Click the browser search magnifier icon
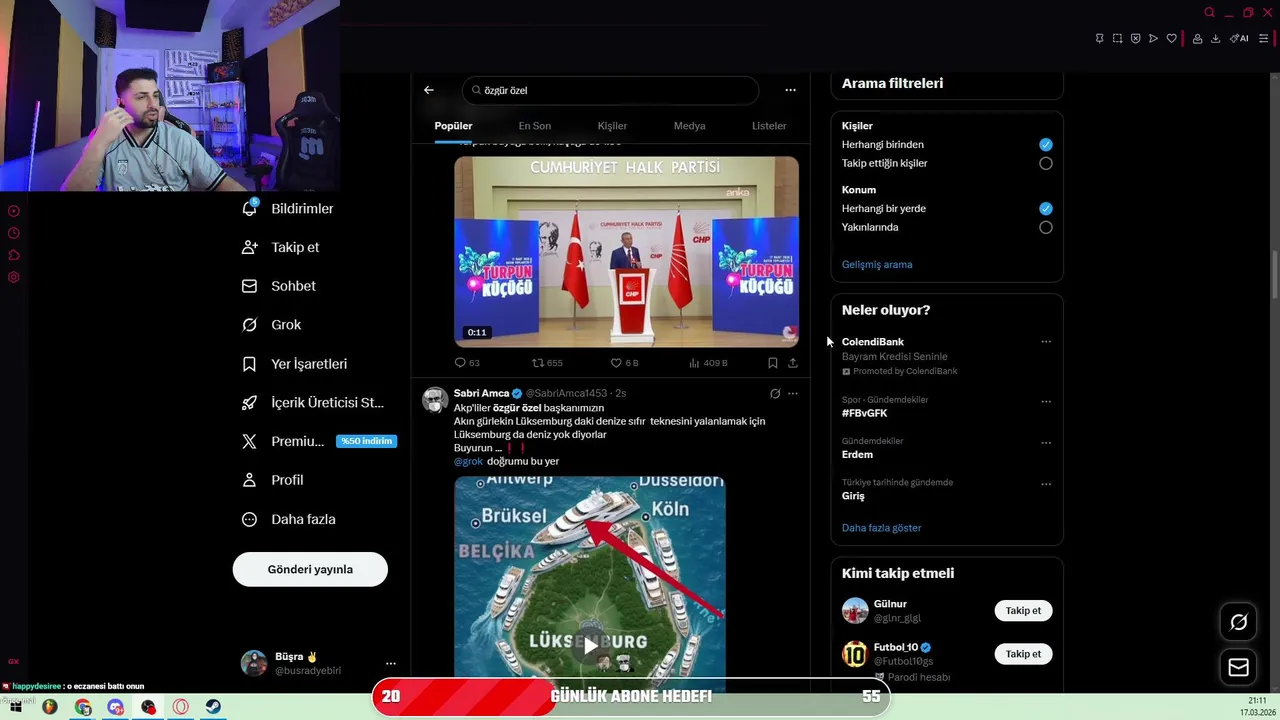The height and width of the screenshot is (720, 1280). (1209, 13)
